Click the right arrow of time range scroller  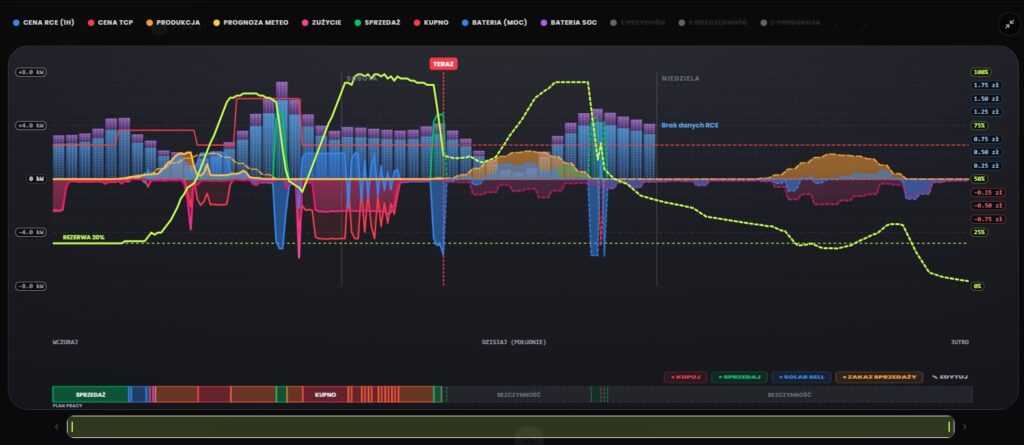pos(965,427)
